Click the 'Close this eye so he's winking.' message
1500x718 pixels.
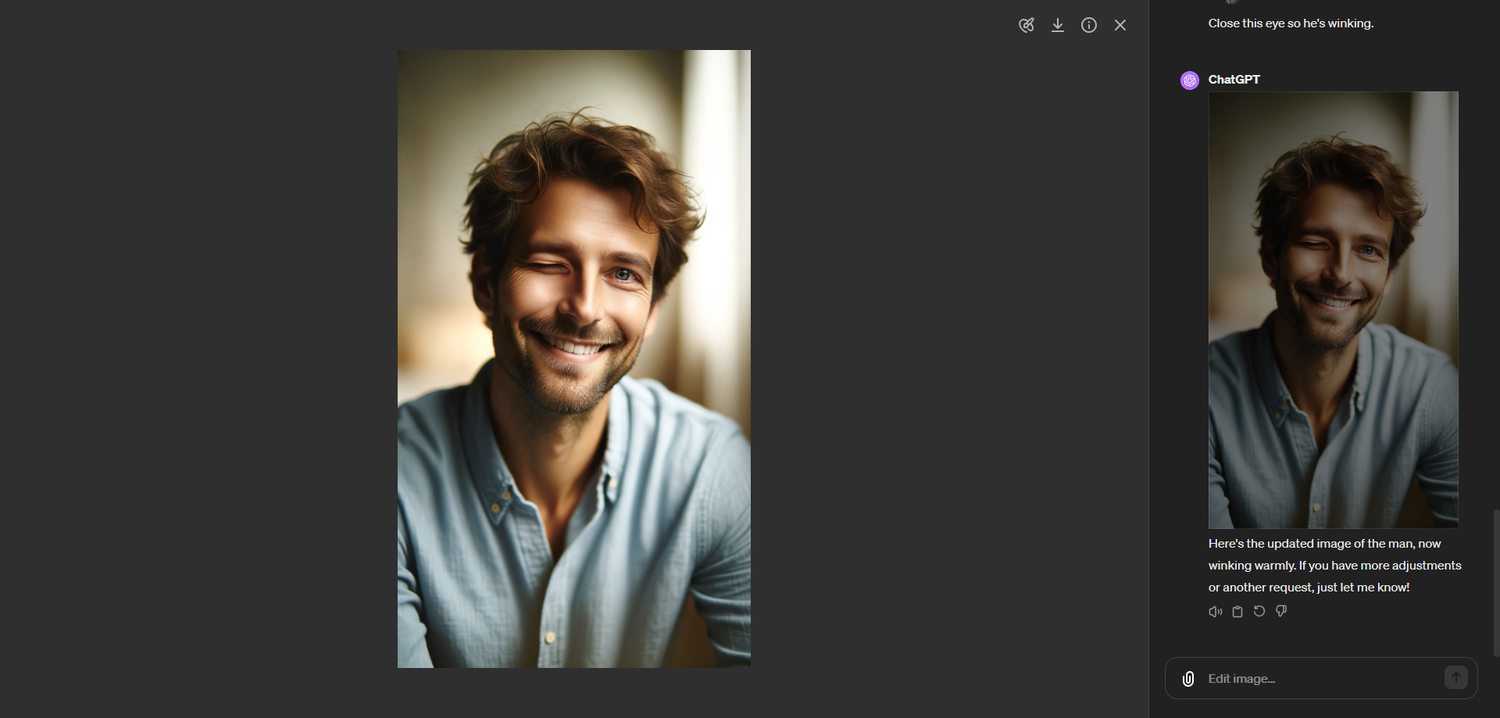click(1291, 23)
